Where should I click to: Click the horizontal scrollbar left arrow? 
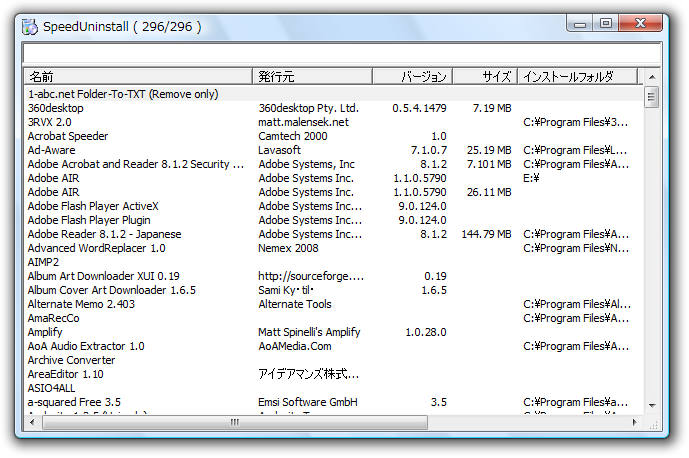(32, 422)
